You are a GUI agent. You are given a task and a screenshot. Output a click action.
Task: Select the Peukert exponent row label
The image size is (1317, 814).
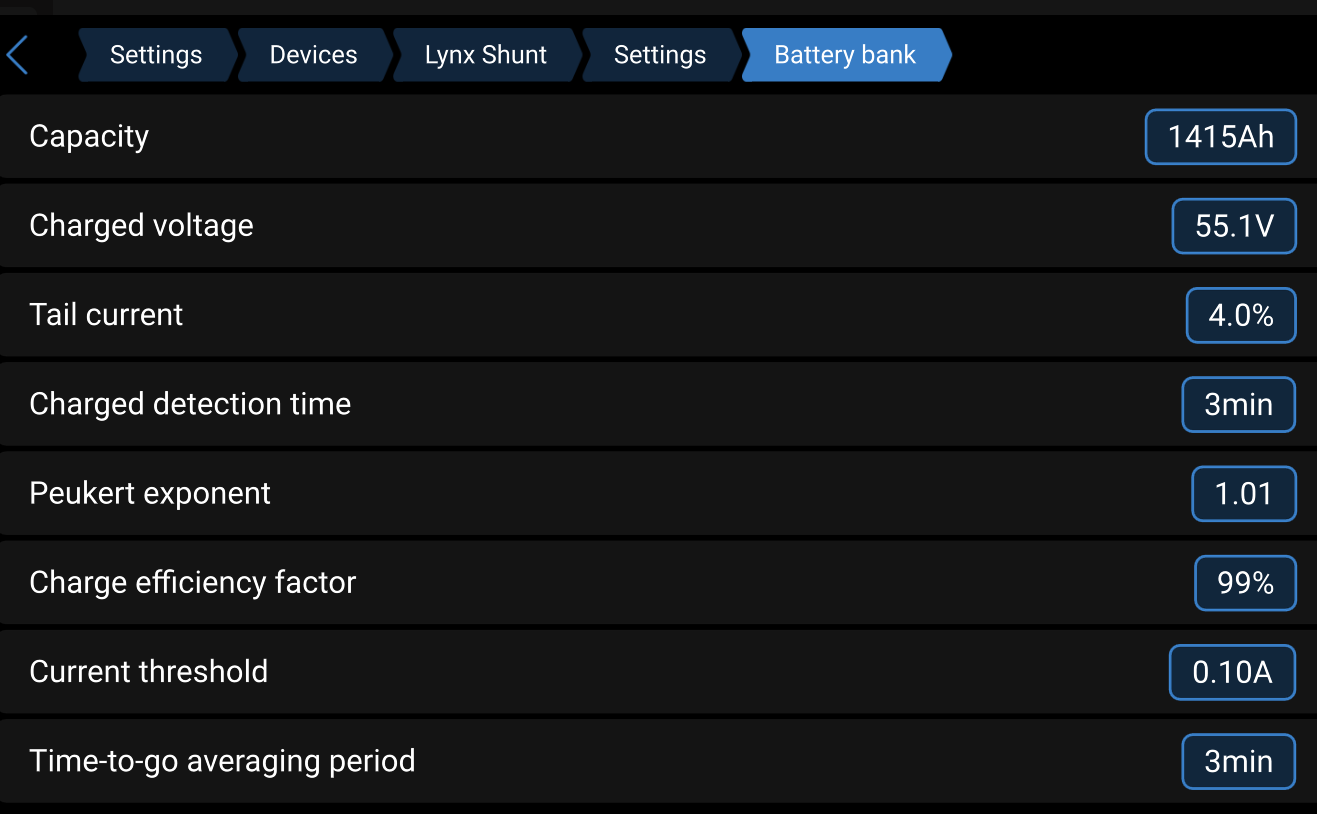150,494
